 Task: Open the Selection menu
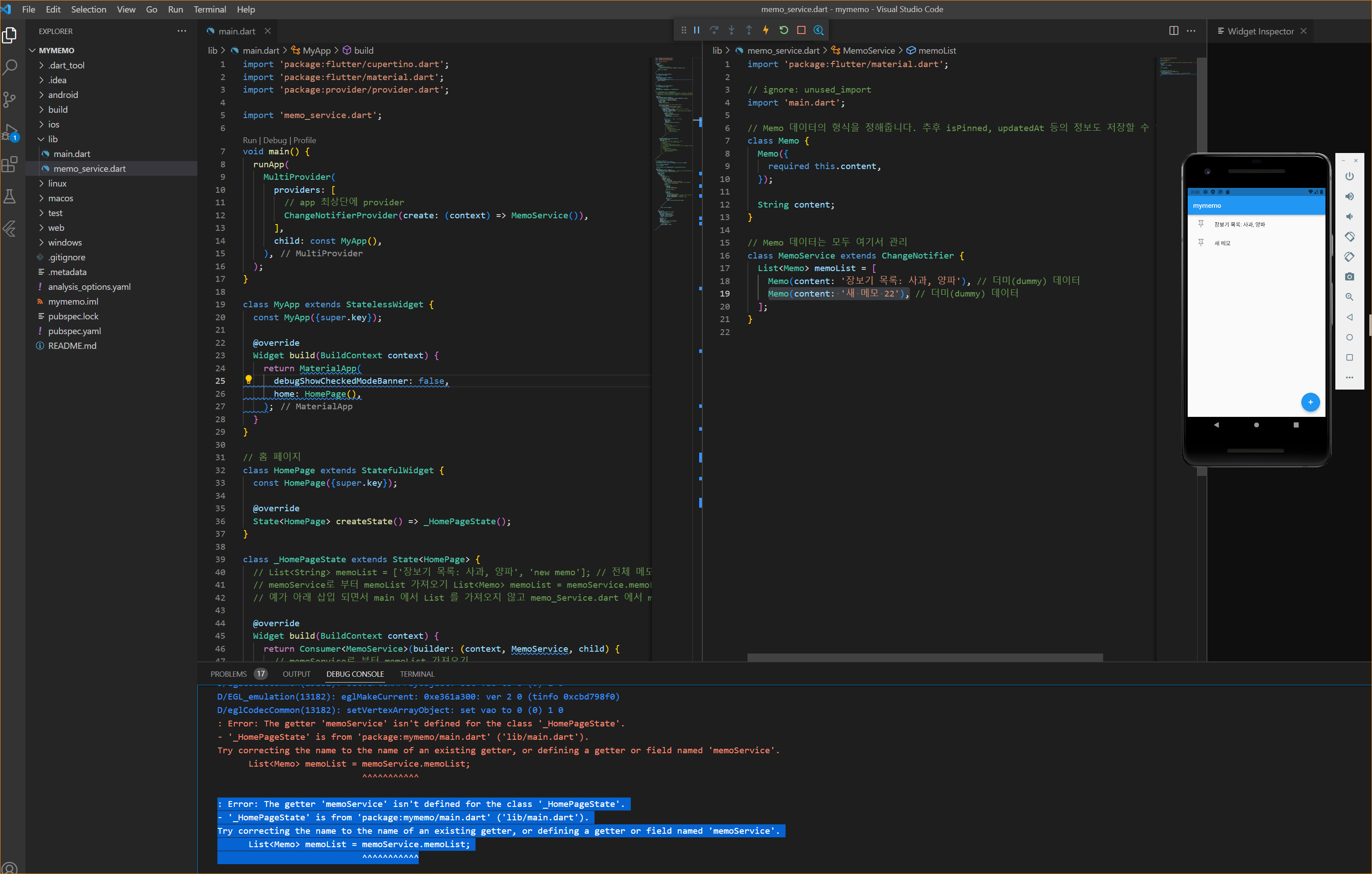[88, 9]
